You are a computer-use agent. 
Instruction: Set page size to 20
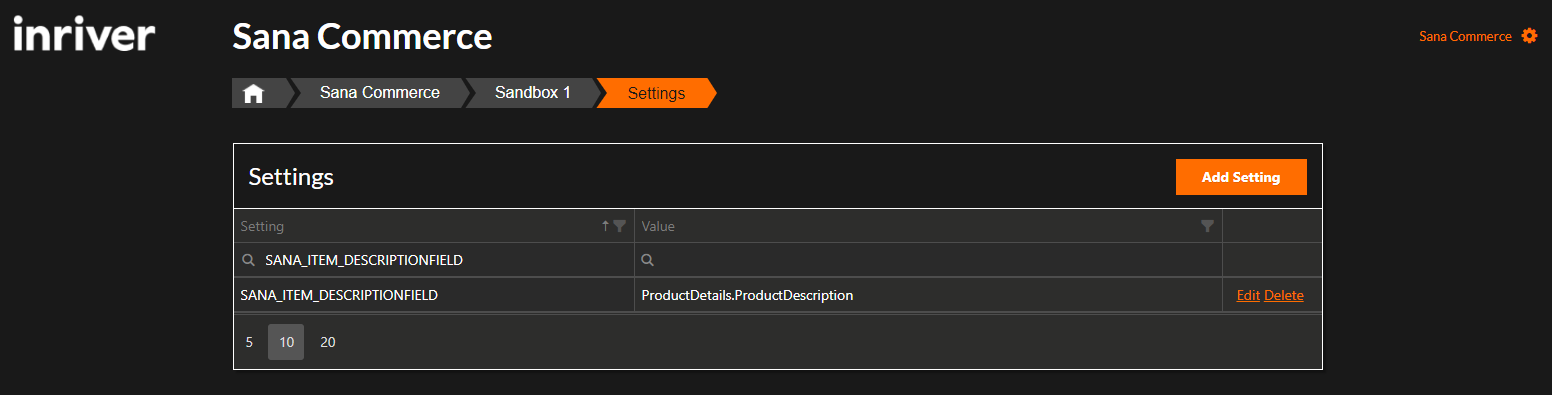pyautogui.click(x=328, y=342)
